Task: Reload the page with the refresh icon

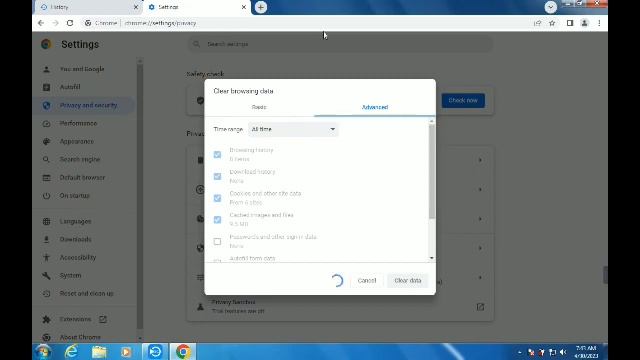Action: pos(70,23)
